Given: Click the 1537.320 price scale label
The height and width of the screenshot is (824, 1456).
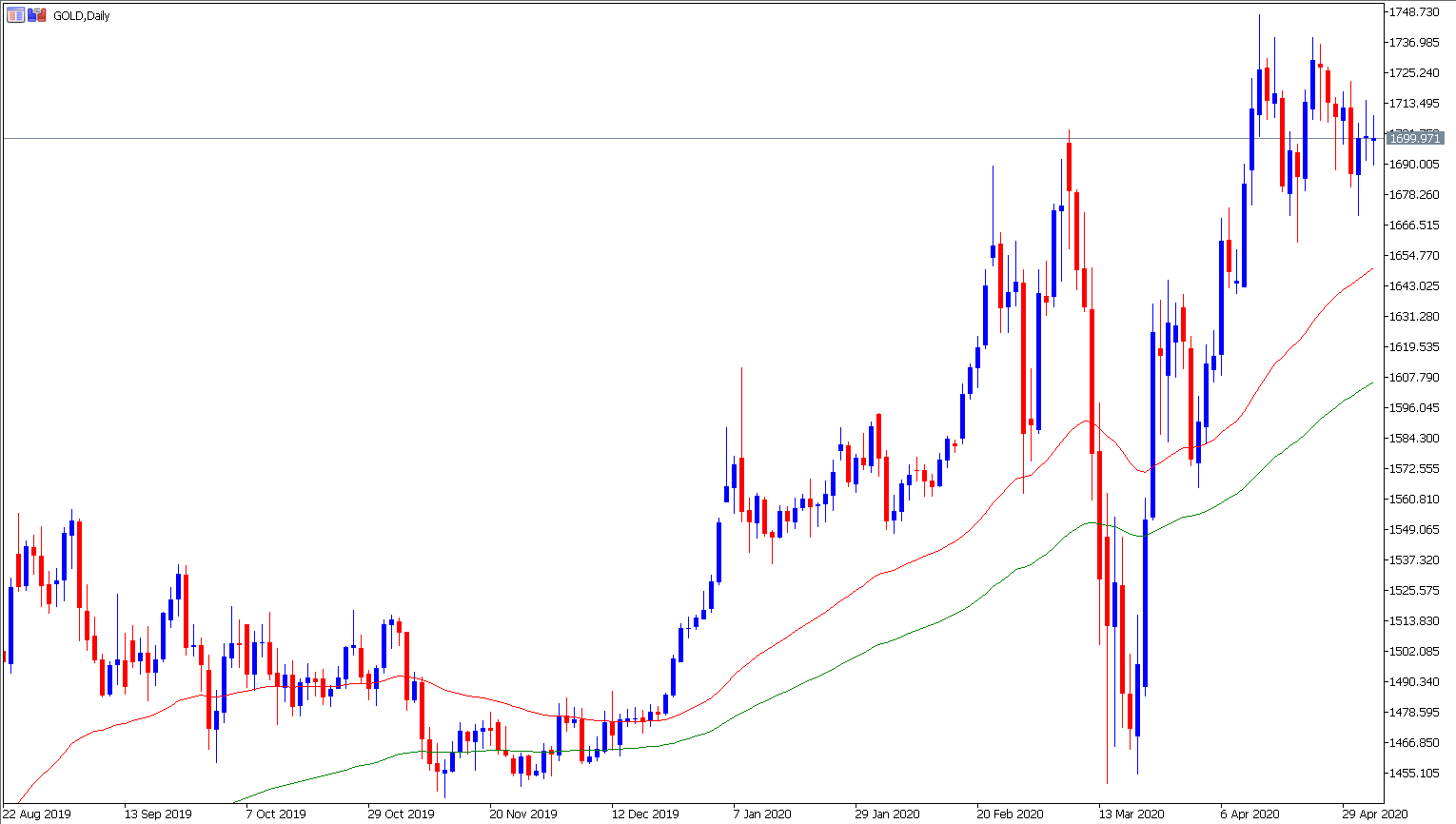Looking at the screenshot, I should 1414,560.
